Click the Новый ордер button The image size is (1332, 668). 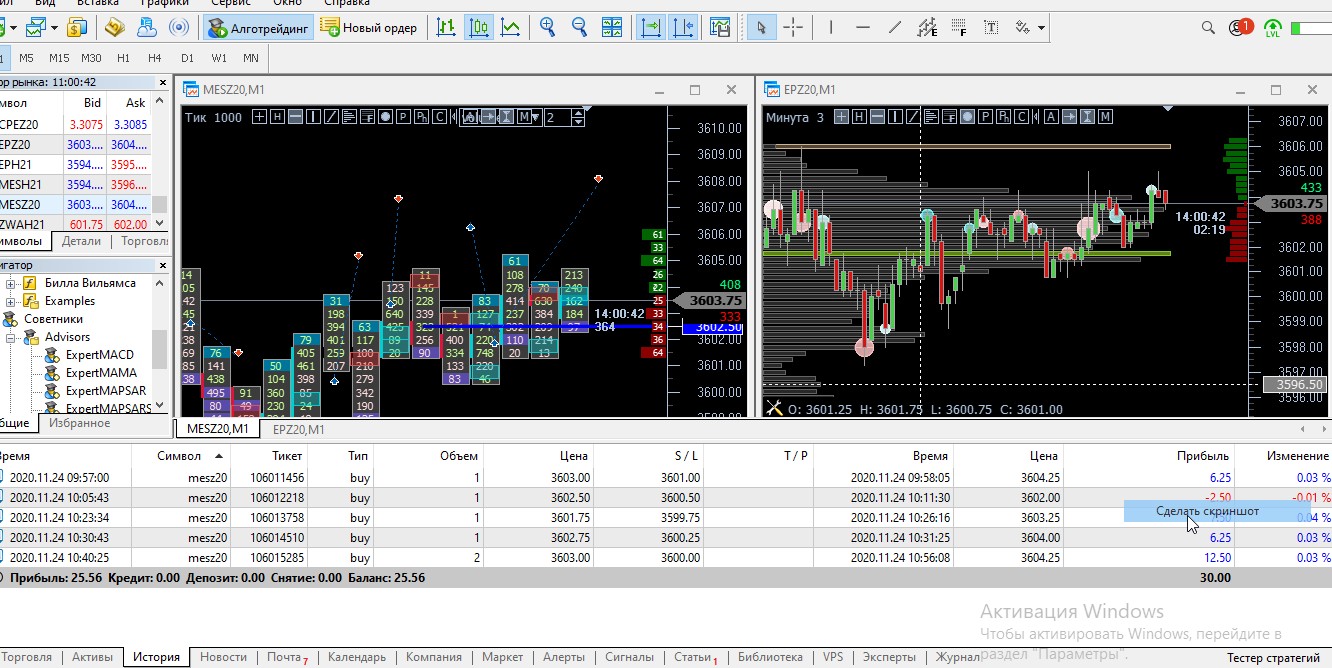[369, 28]
